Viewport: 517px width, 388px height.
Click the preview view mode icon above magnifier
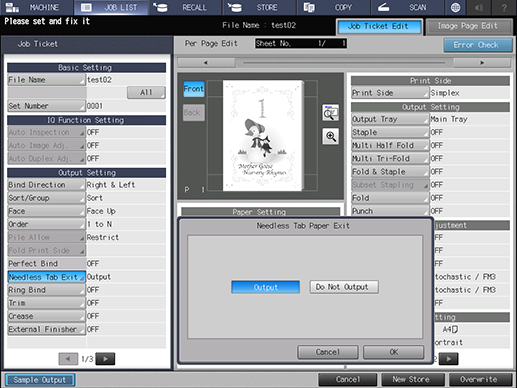tap(331, 113)
